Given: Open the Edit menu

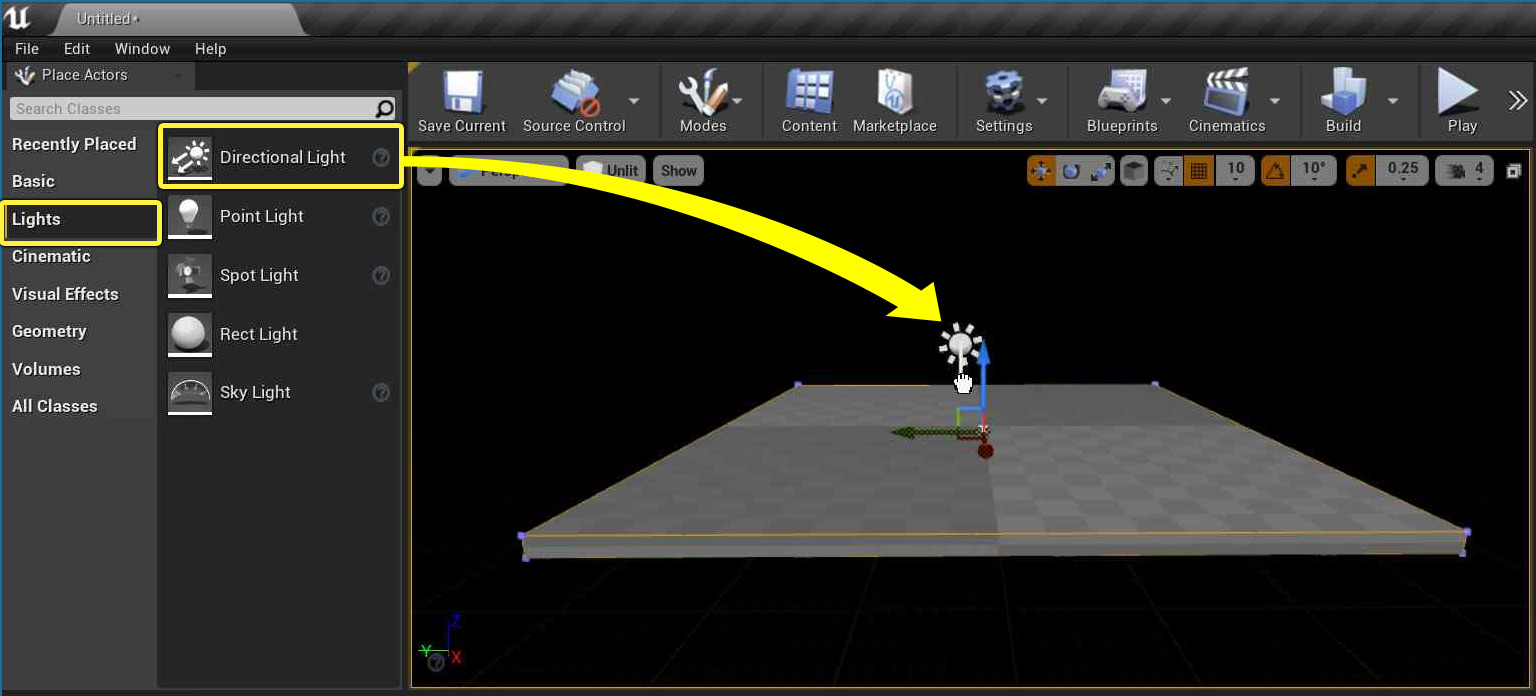Looking at the screenshot, I should [77, 48].
